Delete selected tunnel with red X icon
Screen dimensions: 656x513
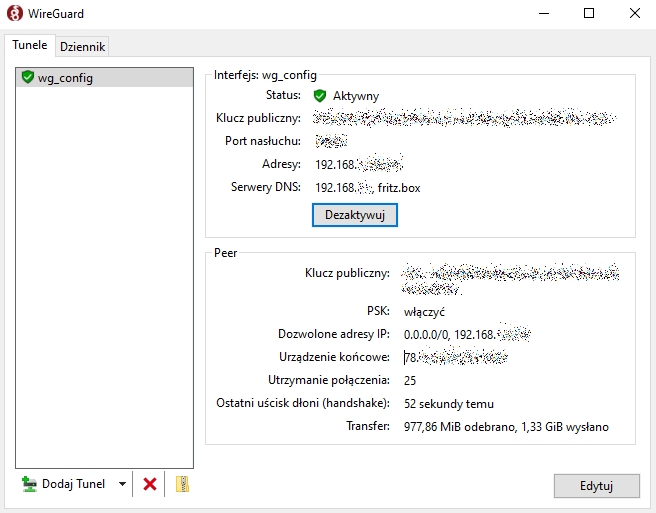(x=150, y=484)
